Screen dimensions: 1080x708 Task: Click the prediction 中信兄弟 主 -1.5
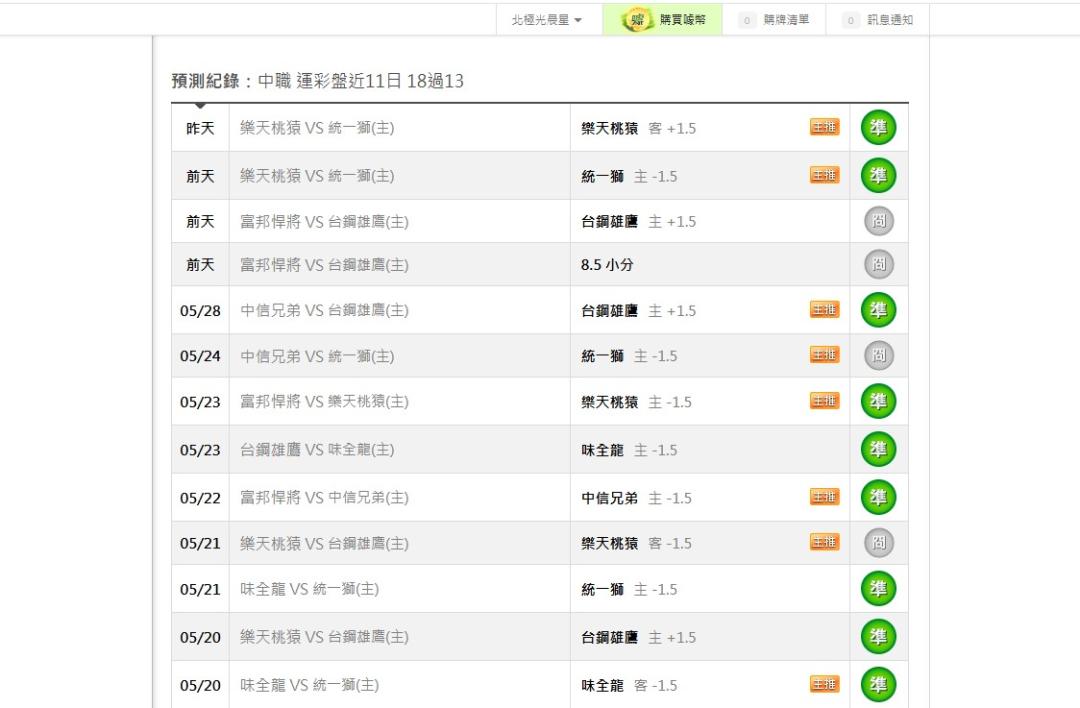point(636,498)
